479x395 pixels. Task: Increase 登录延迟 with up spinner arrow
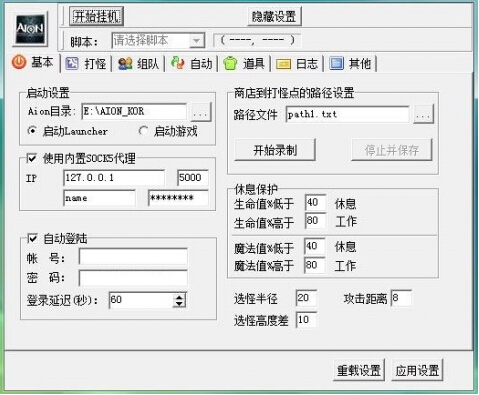[x=180, y=297]
